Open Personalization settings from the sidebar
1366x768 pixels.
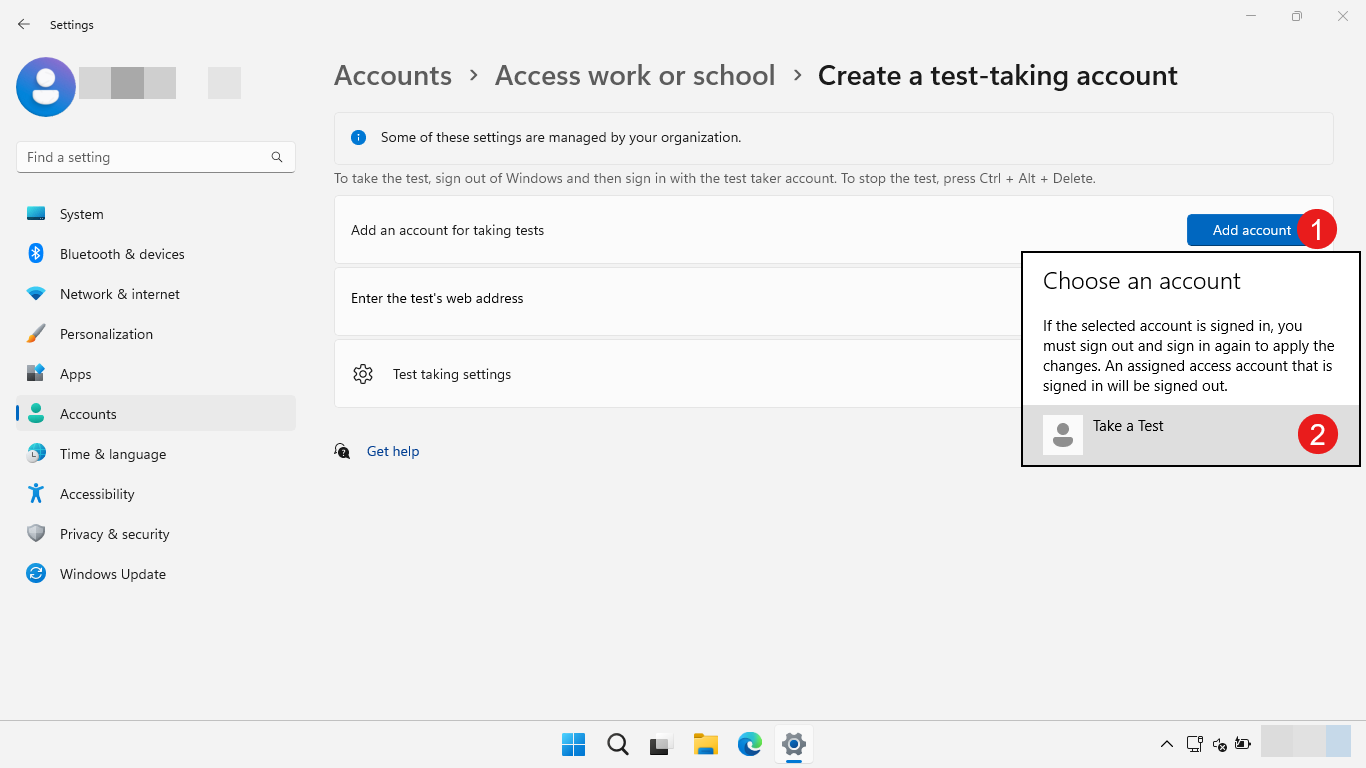point(105,333)
